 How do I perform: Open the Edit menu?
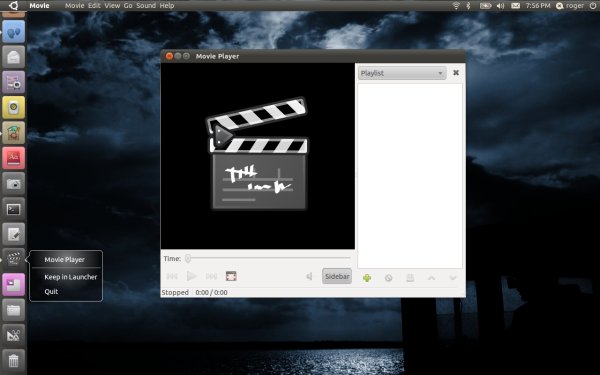click(x=94, y=6)
